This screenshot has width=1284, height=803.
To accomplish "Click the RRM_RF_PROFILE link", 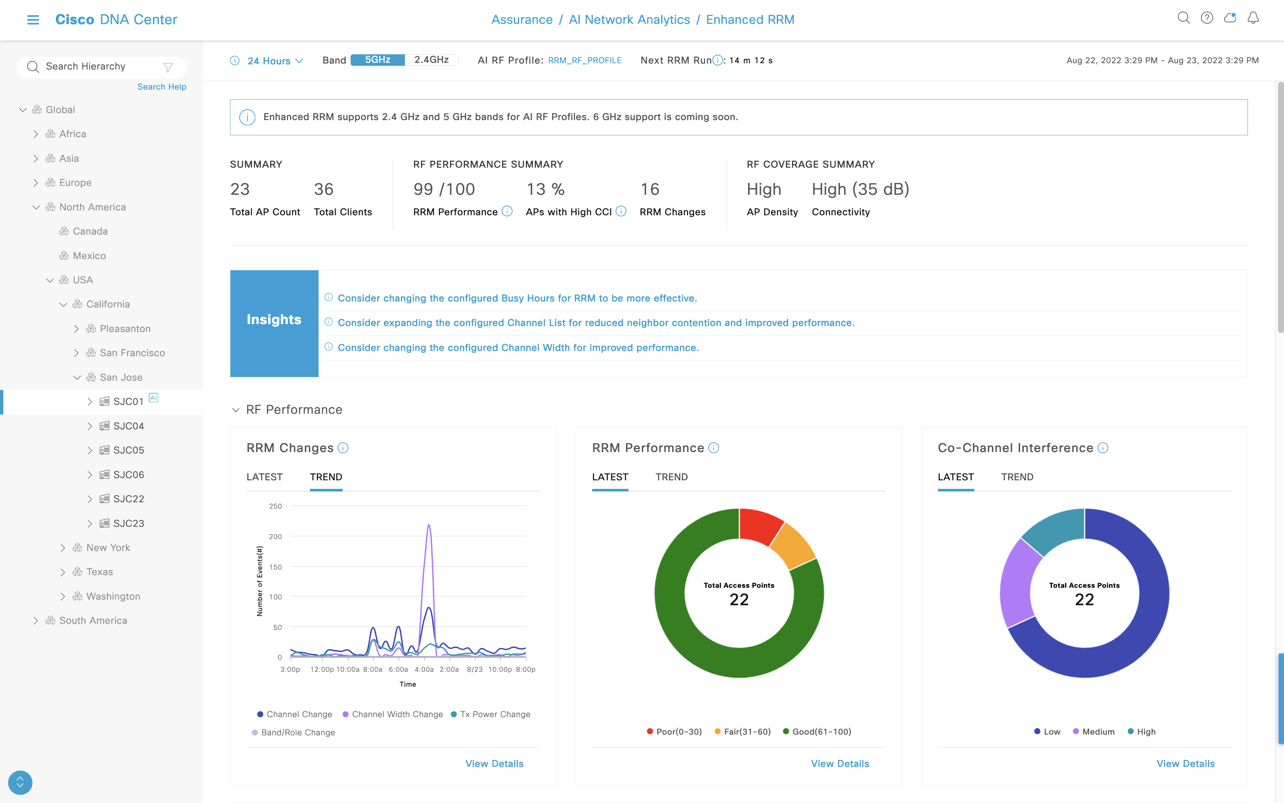I will tap(585, 59).
